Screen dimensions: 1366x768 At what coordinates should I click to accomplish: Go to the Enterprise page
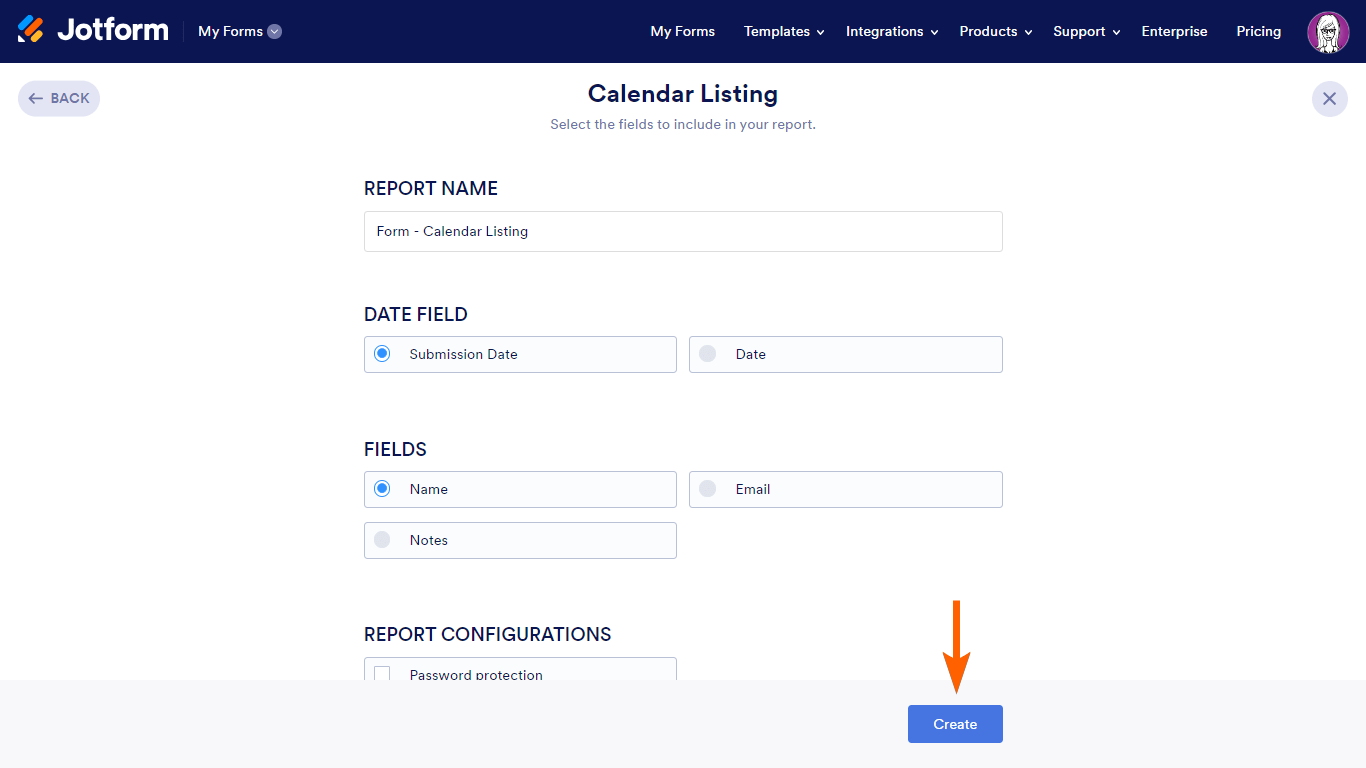1174,31
